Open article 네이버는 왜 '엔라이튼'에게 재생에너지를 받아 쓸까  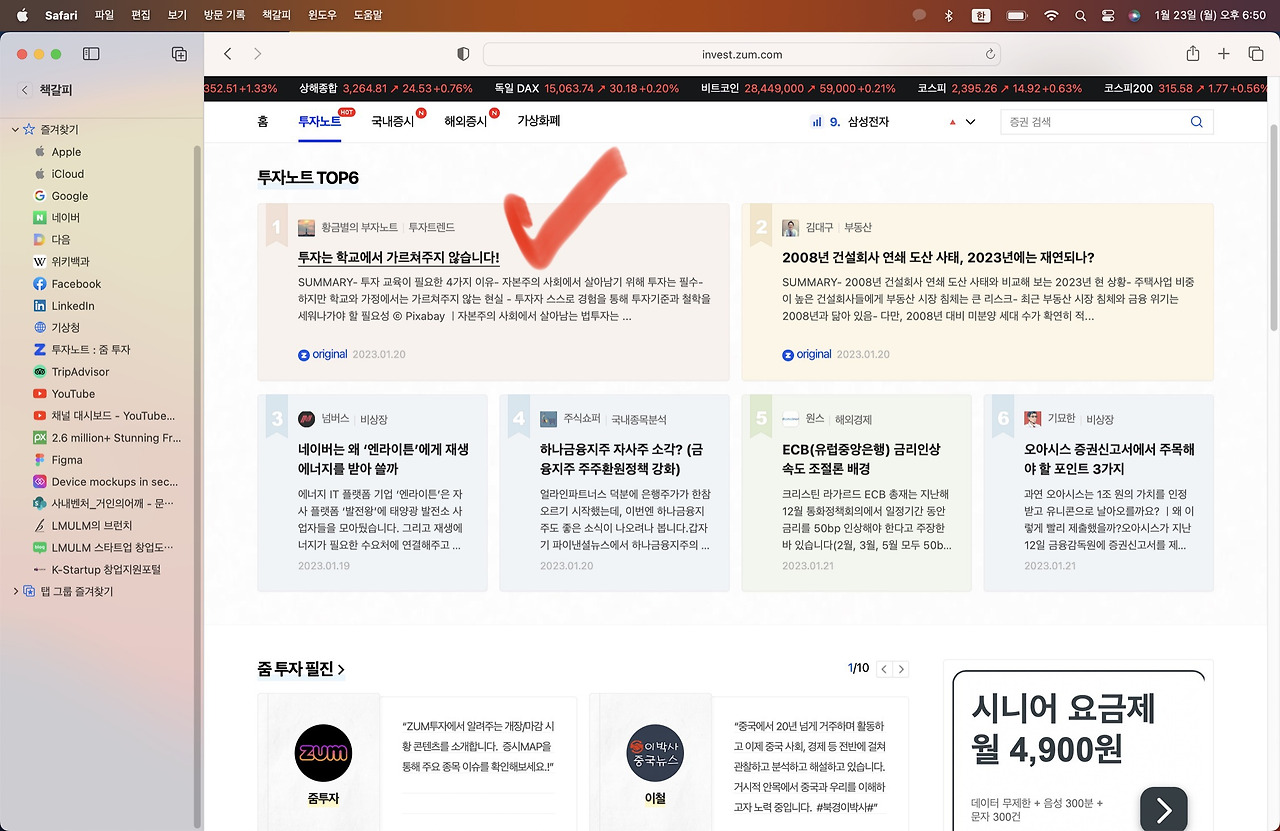click(383, 459)
